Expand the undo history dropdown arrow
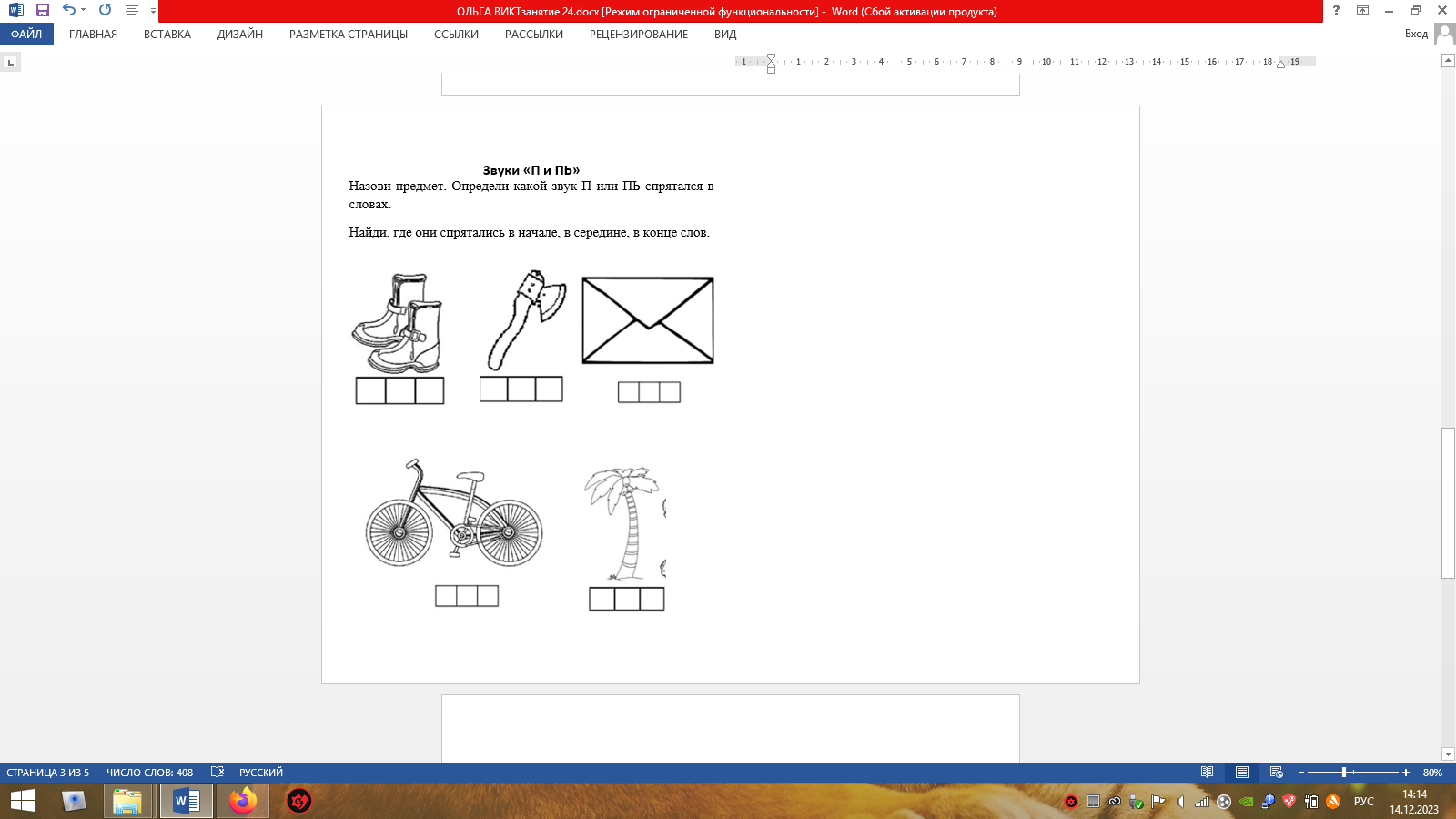 pyautogui.click(x=83, y=10)
